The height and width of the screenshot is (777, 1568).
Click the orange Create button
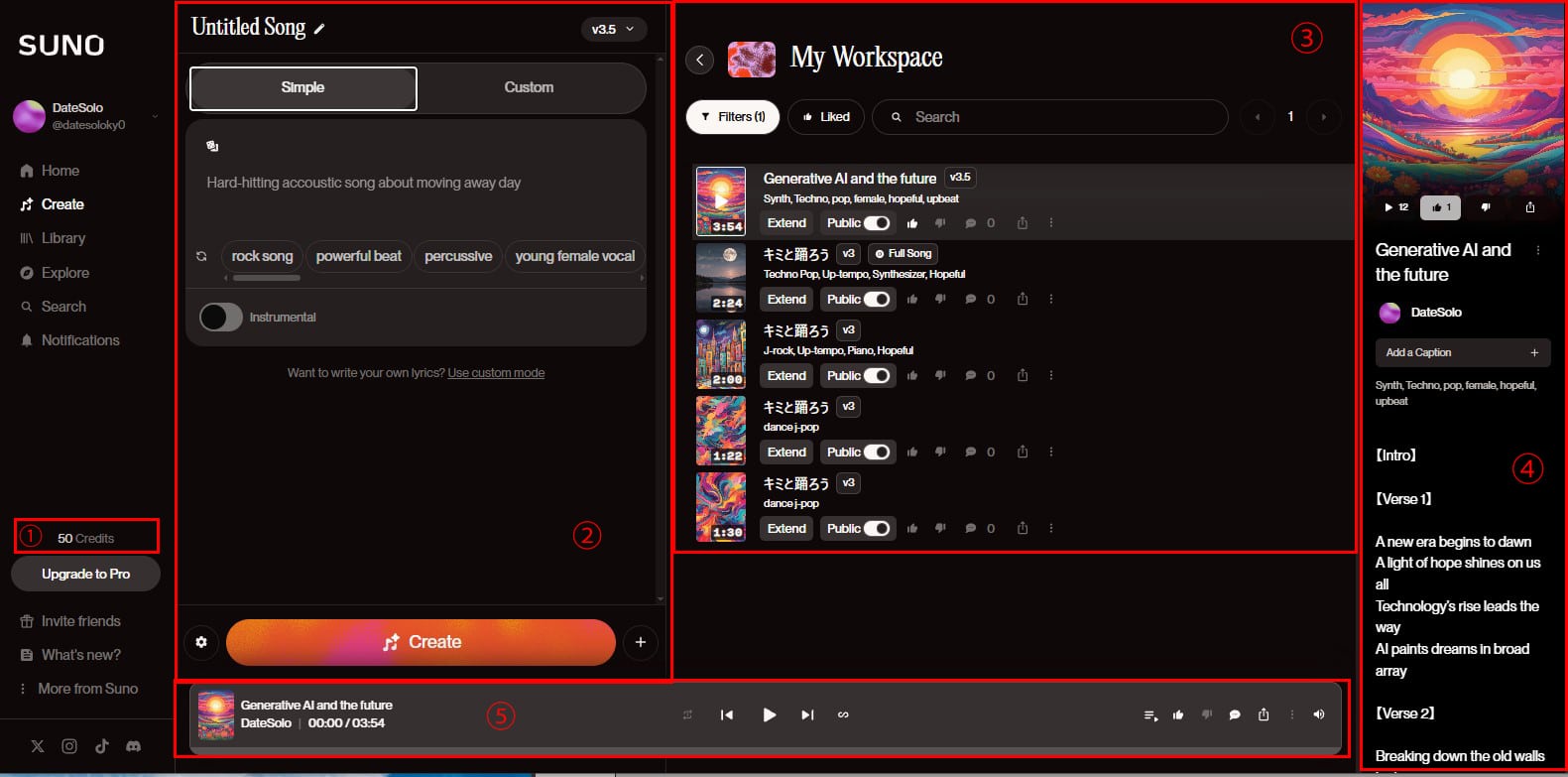tap(421, 642)
